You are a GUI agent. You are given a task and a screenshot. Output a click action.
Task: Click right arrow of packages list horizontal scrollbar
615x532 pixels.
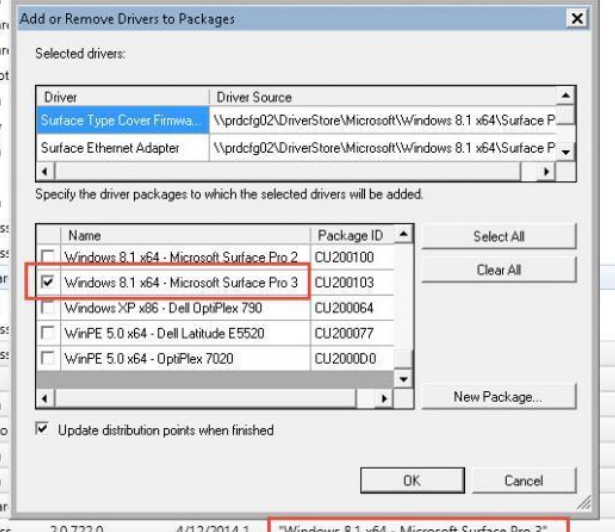click(x=384, y=399)
